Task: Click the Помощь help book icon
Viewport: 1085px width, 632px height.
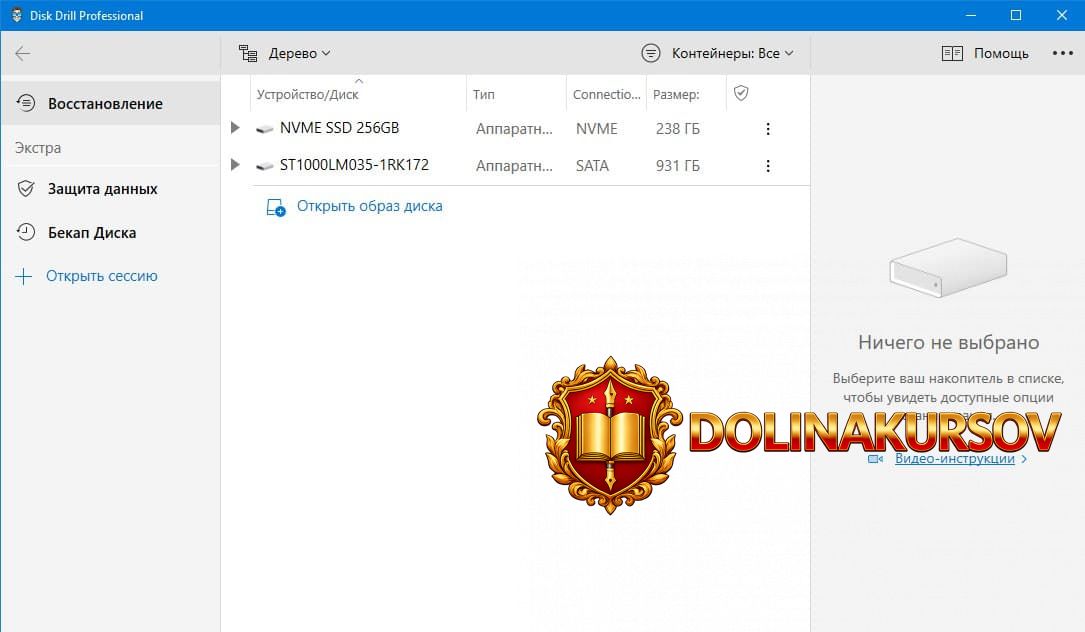Action: coord(951,54)
